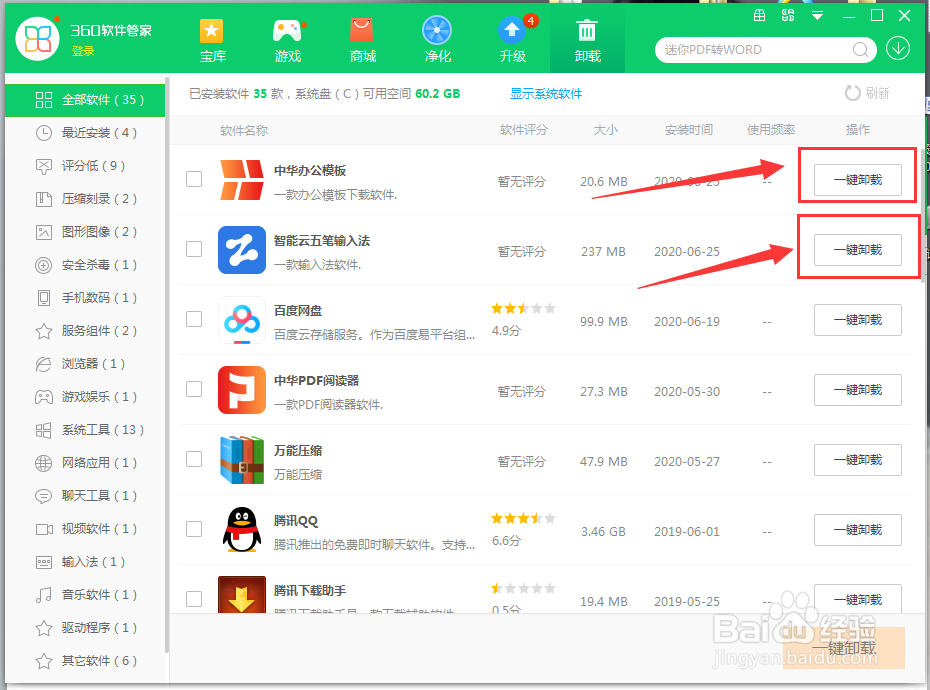Click the search magnifier icon
The width and height of the screenshot is (930, 690).
click(860, 50)
